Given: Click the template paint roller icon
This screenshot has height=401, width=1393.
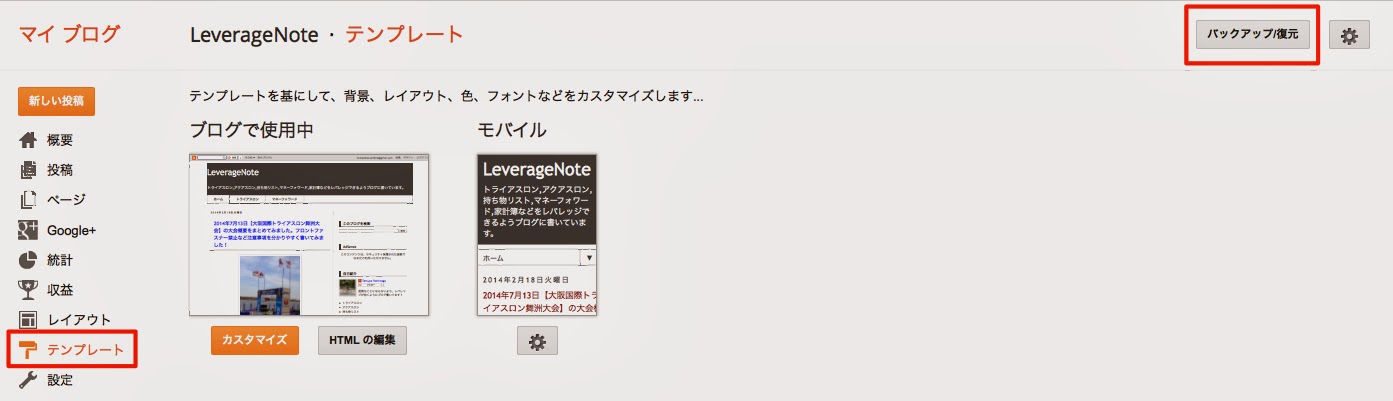Looking at the screenshot, I should (28, 350).
